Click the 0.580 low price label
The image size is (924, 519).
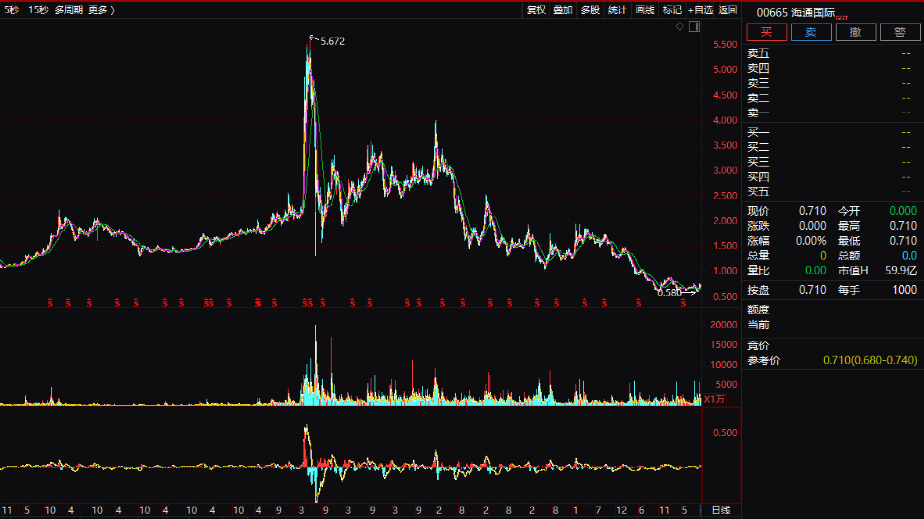[669, 292]
